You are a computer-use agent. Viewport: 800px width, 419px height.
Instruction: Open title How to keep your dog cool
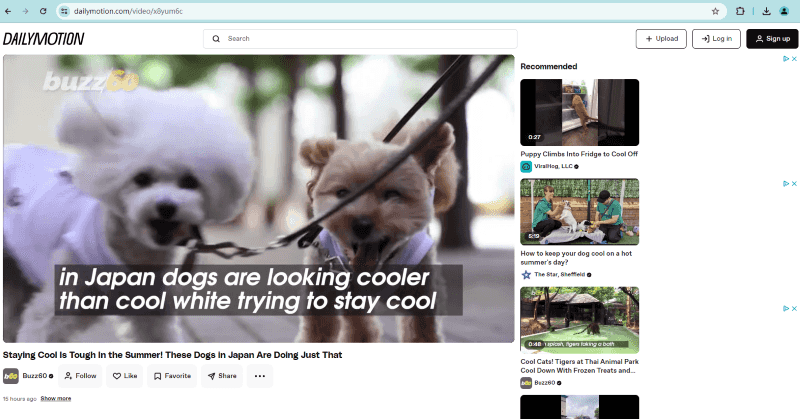click(x=576, y=258)
